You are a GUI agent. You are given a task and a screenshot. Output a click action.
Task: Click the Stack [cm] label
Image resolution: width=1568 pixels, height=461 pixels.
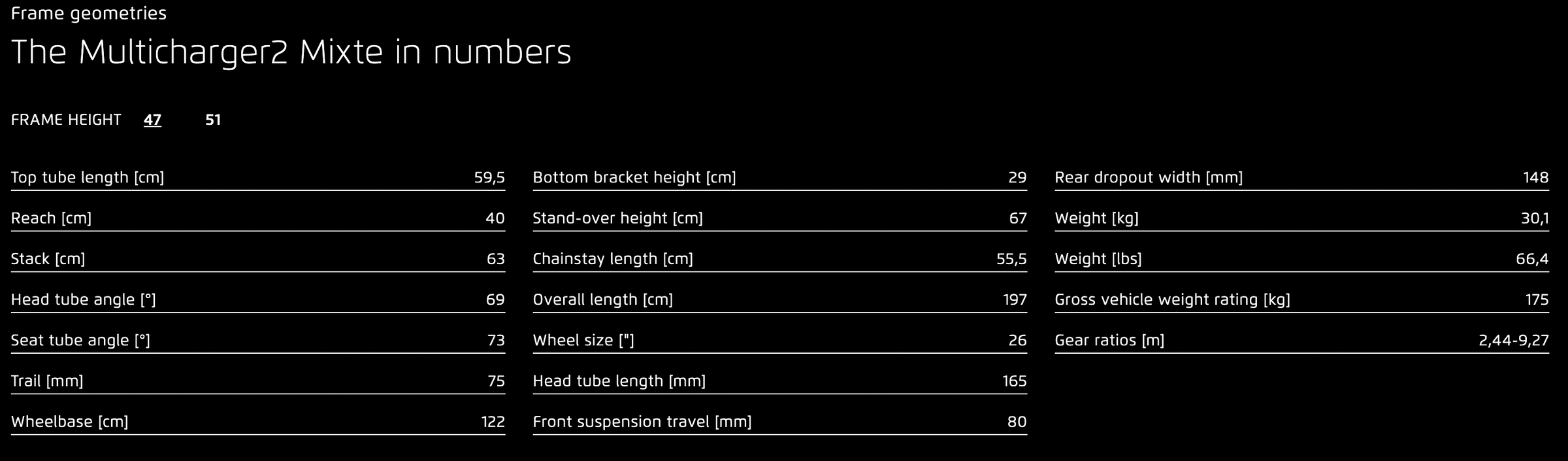coord(48,259)
